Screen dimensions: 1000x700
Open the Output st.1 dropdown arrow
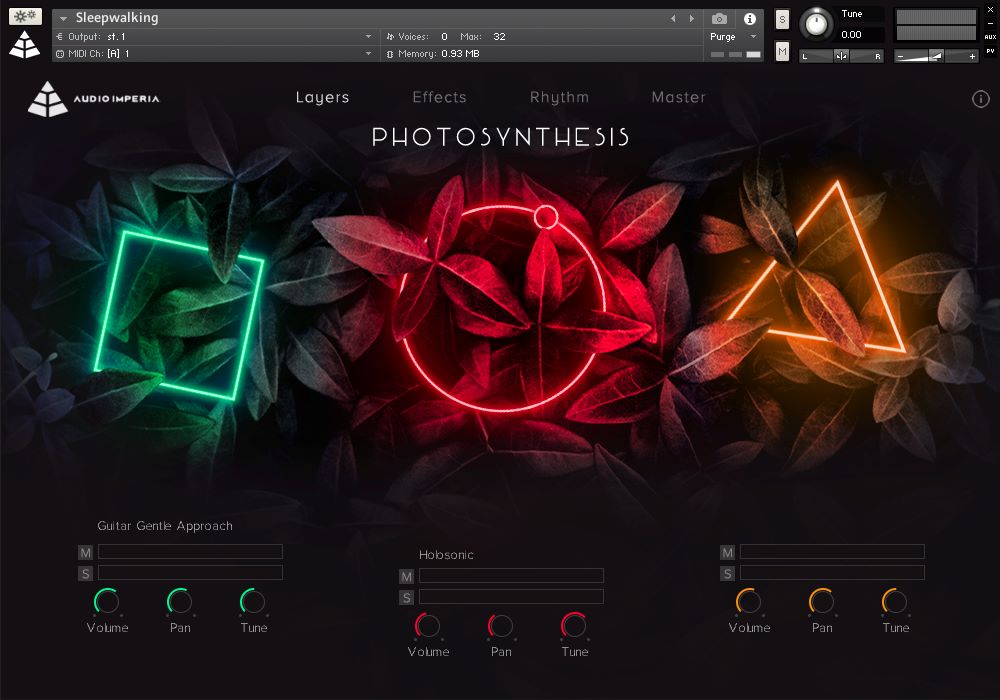pos(368,37)
